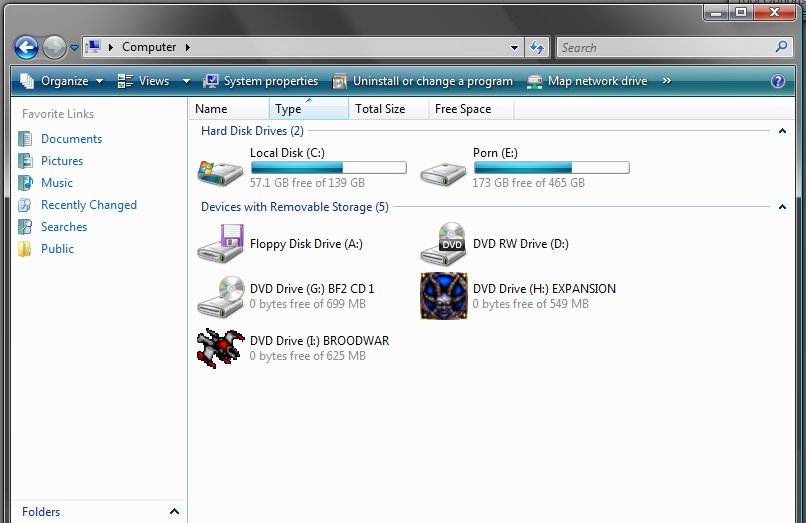Select the EXPANSION DVD drive (H:) icon
The height and width of the screenshot is (523, 806).
point(443,295)
